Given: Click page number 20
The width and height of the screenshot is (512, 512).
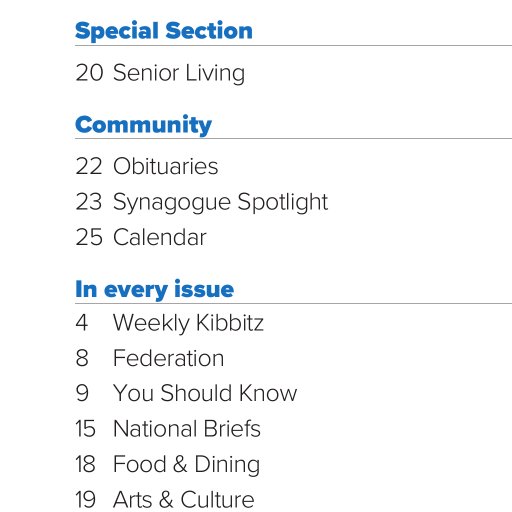Looking at the screenshot, I should tap(89, 72).
